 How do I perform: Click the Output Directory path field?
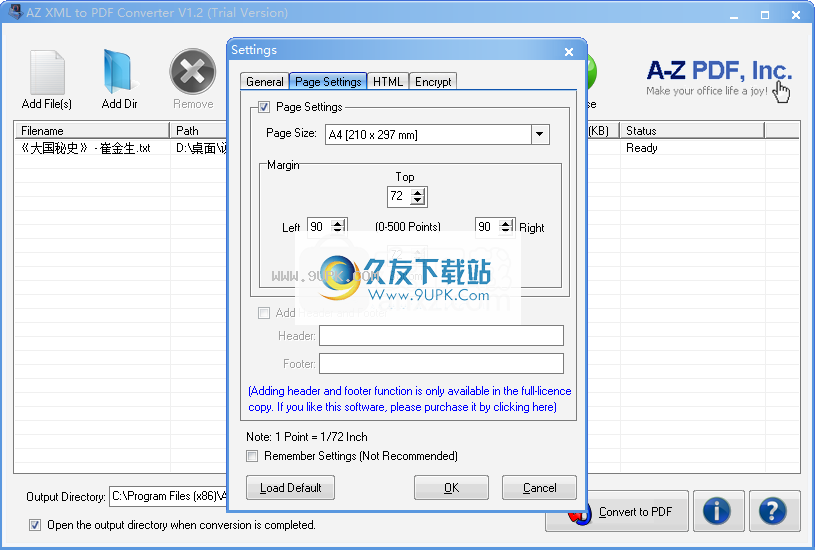[169, 496]
